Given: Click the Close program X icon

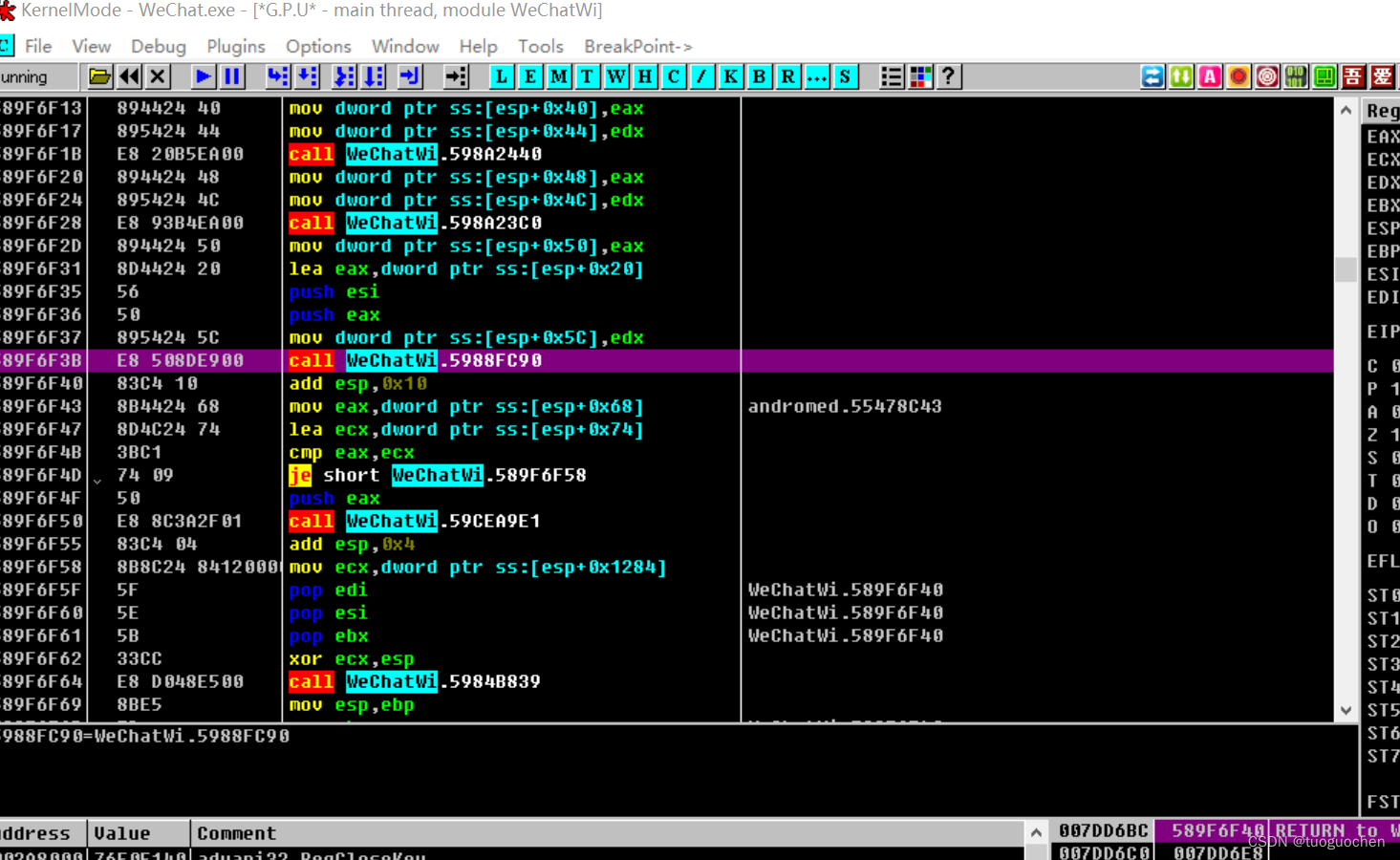Looking at the screenshot, I should coord(159,76).
